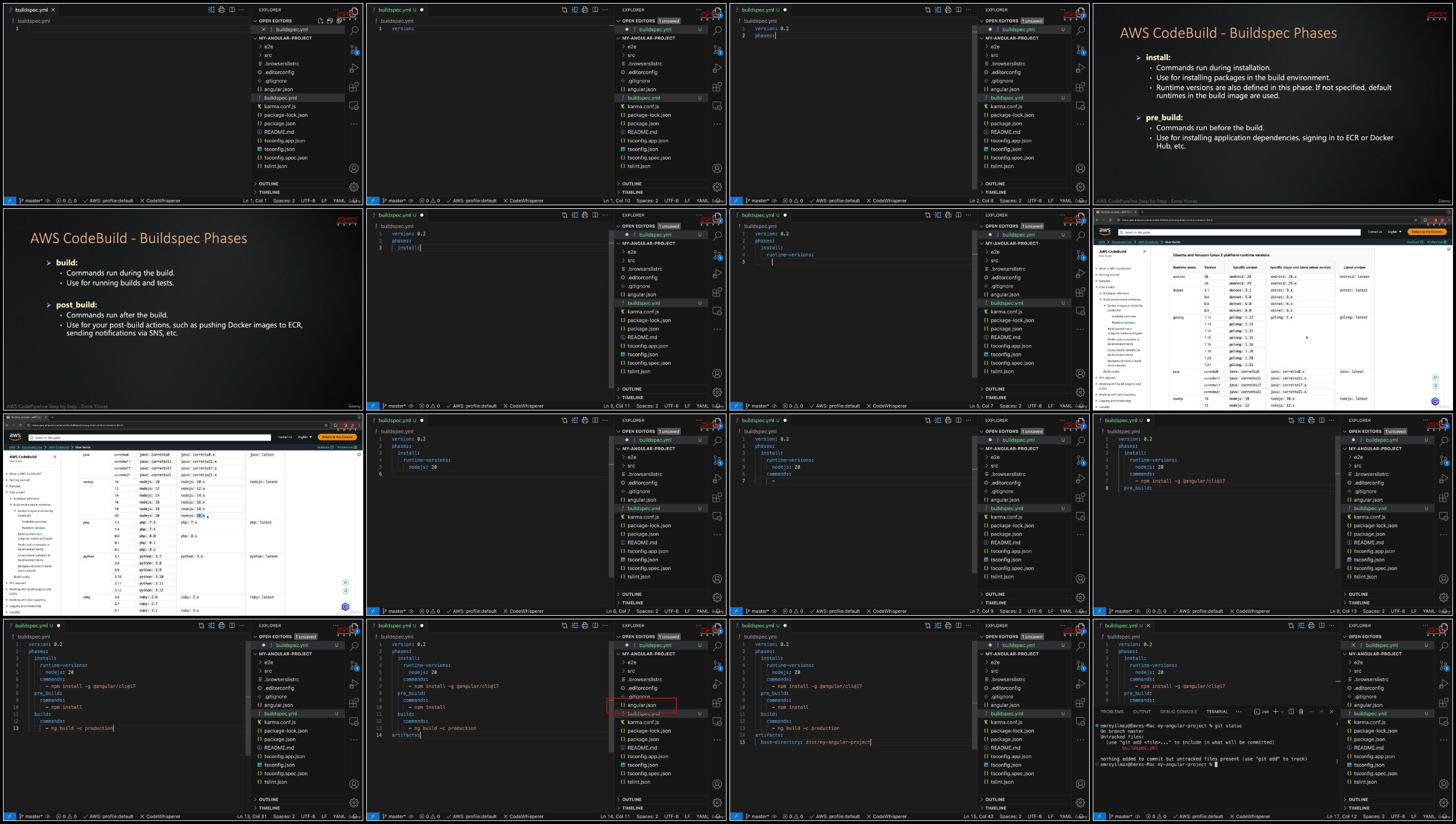Click the zsh shell label in the terminal panel
Viewport: 1456px width, 824px height.
[1262, 712]
